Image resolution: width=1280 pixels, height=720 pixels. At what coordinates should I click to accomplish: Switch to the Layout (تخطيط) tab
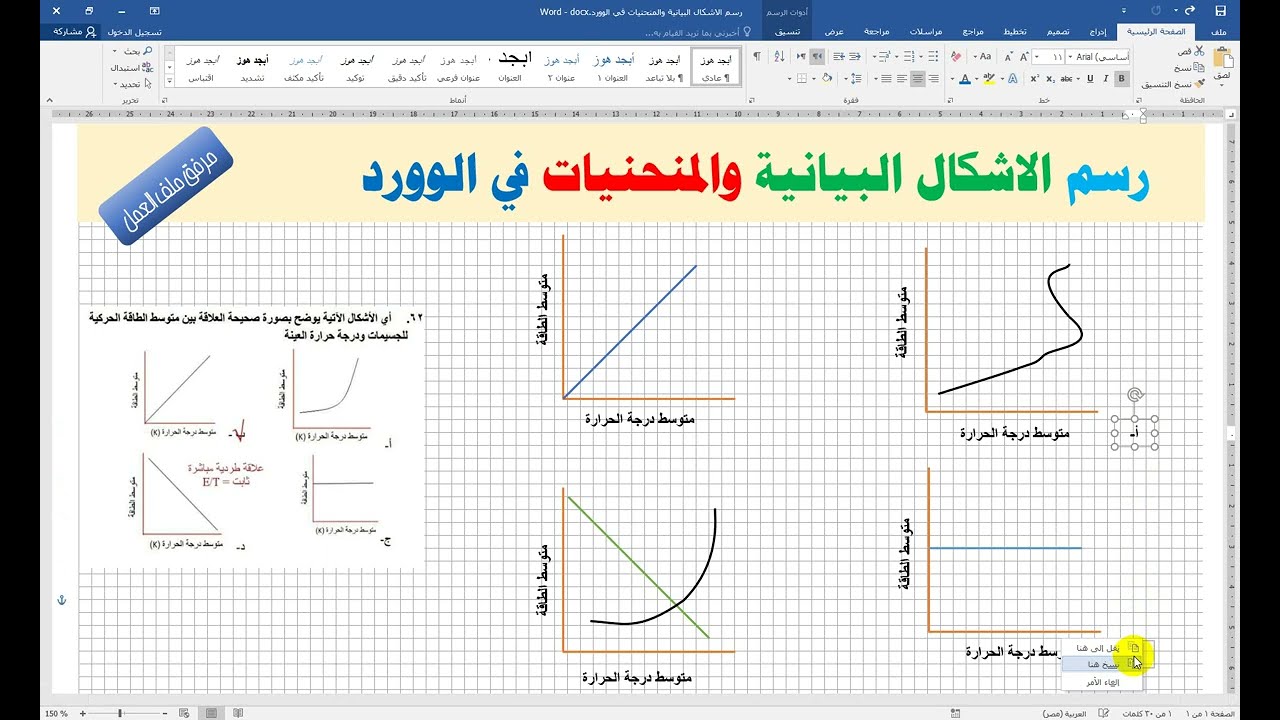coord(1015,31)
